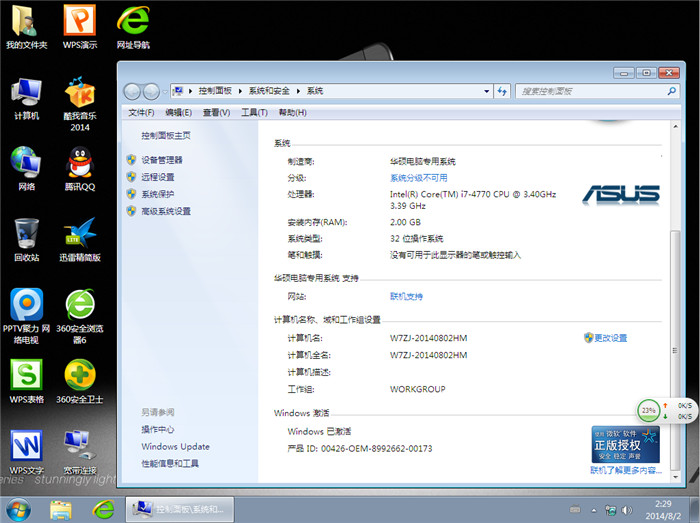The height and width of the screenshot is (523, 700).
Task: Open the 帮助(H) menu
Action: 293,112
